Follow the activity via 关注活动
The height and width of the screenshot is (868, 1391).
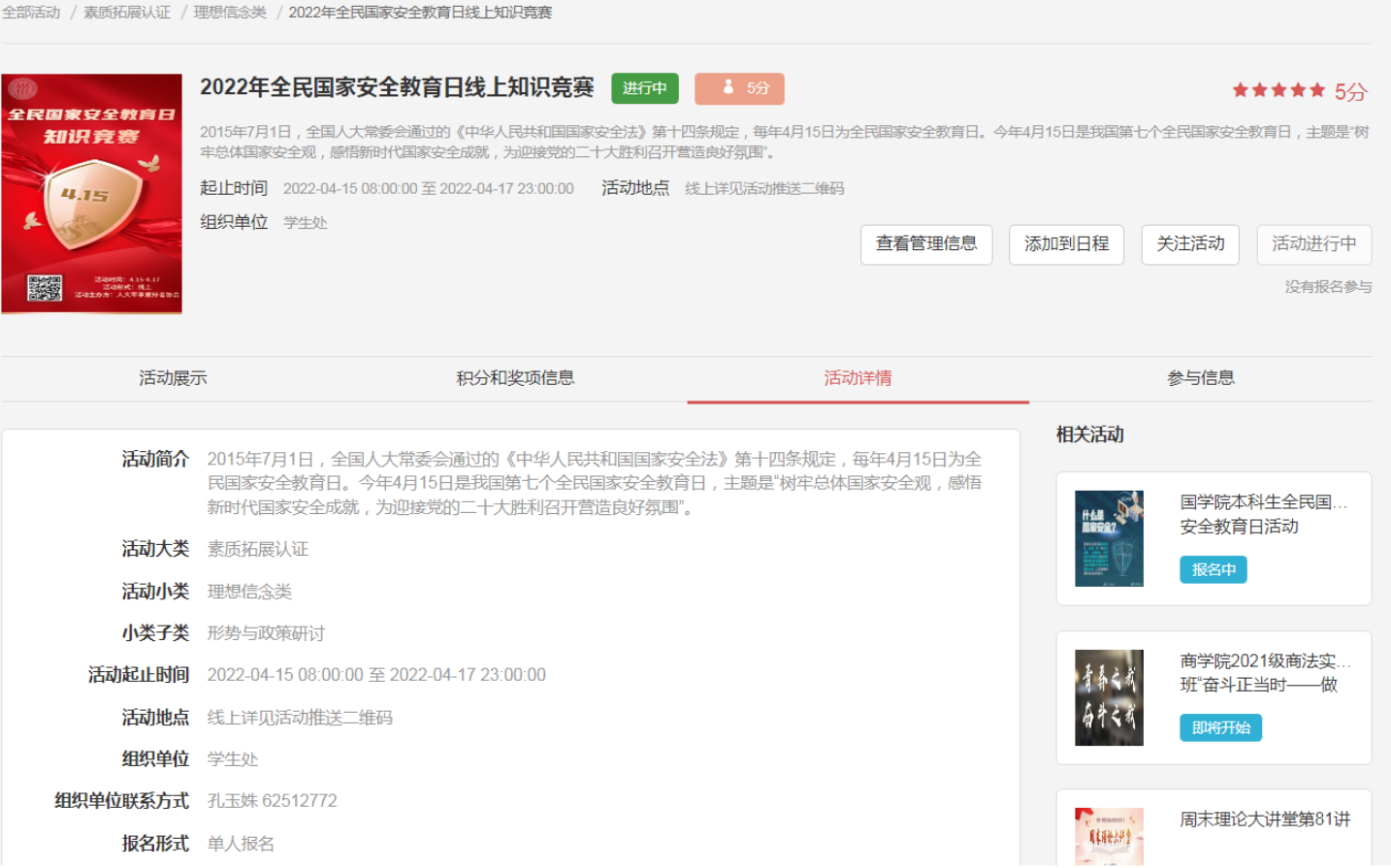[1190, 244]
